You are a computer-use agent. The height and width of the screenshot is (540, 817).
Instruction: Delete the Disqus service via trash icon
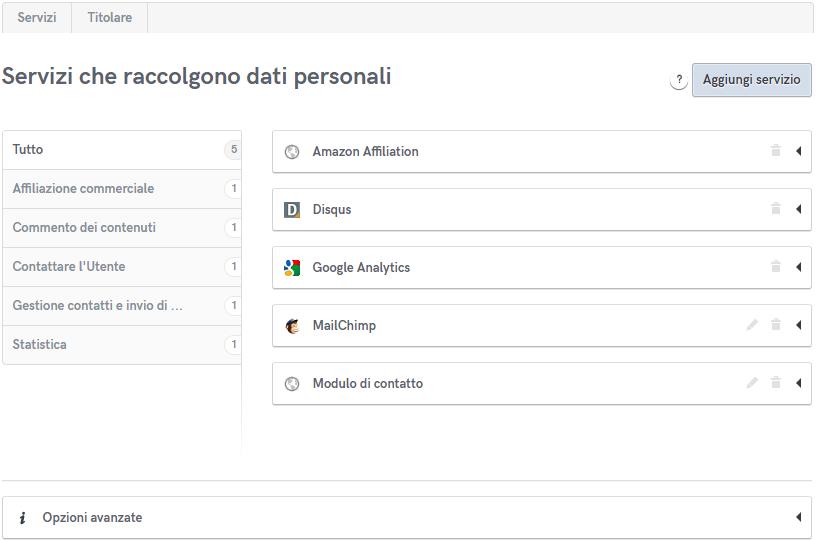(x=775, y=209)
